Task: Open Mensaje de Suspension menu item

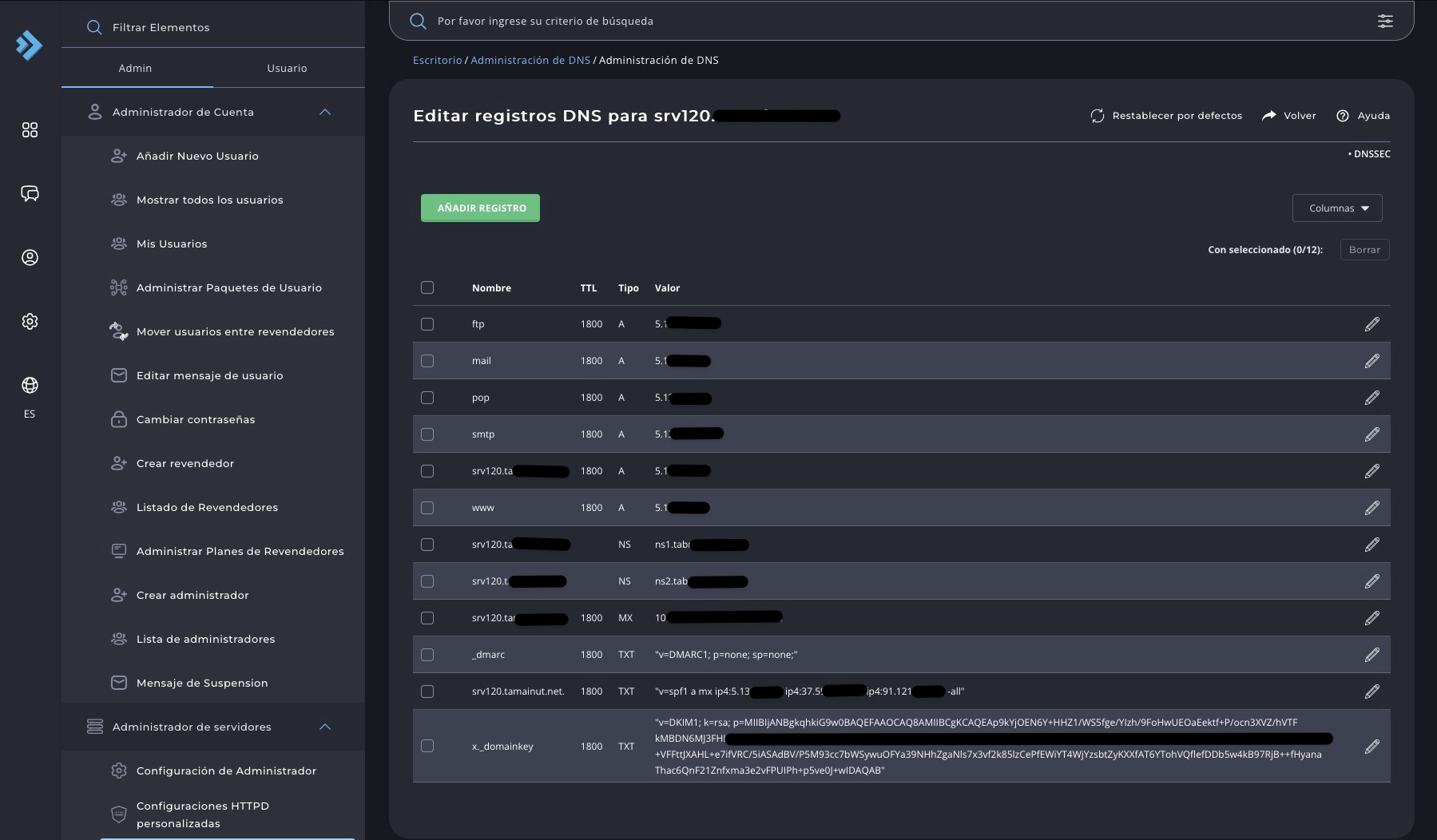Action: pyautogui.click(x=202, y=683)
